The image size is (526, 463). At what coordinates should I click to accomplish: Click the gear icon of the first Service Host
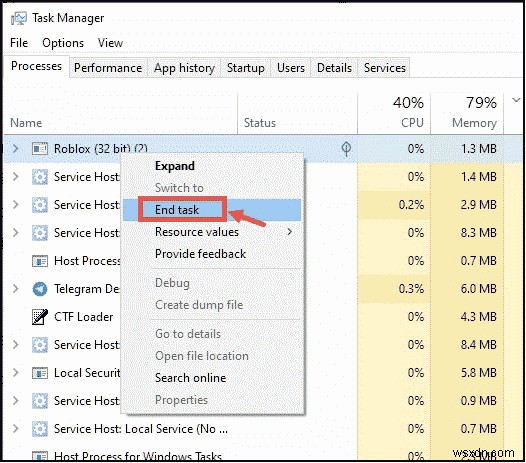40,177
